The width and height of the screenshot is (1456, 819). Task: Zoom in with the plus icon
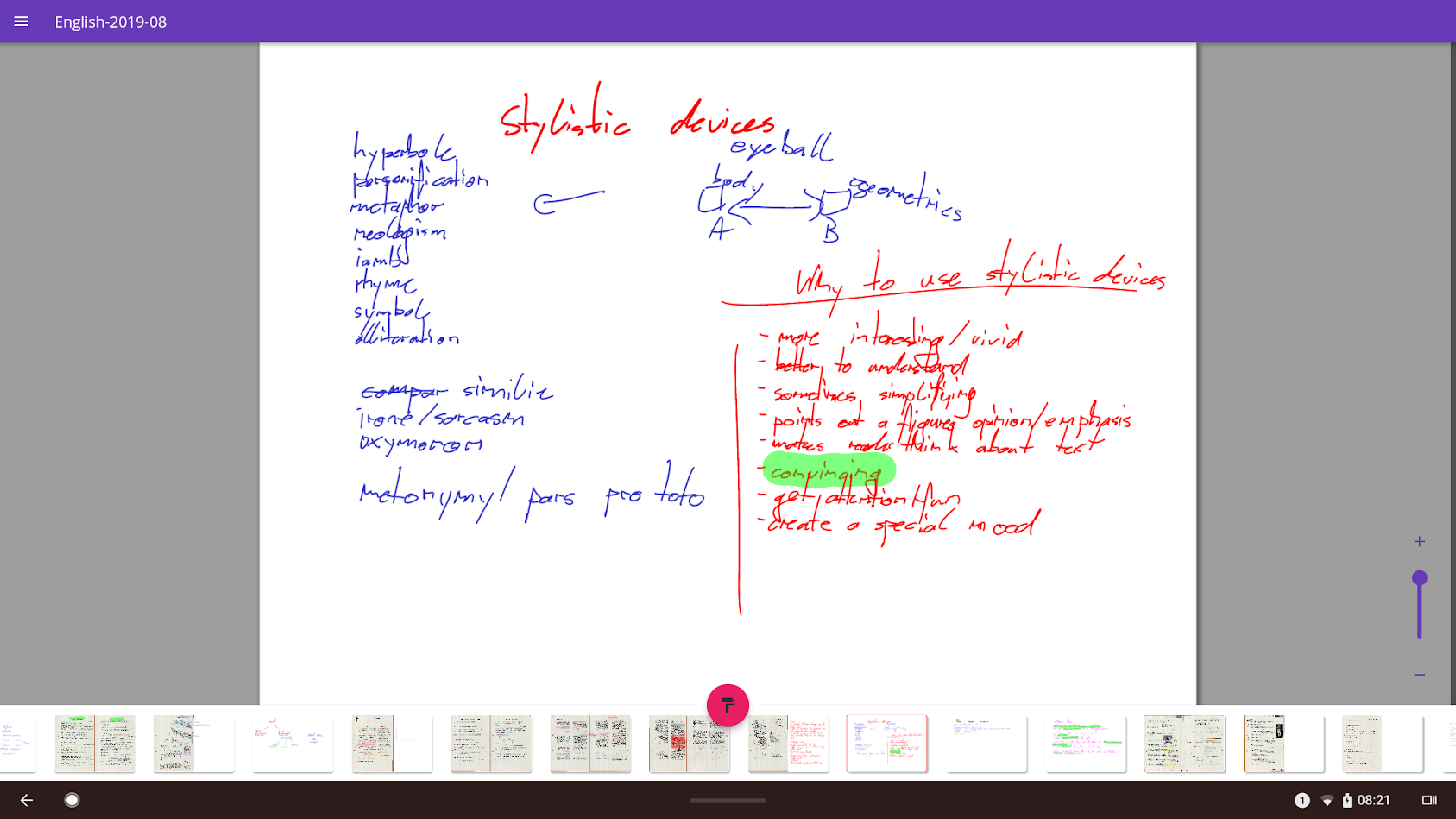coord(1419,542)
